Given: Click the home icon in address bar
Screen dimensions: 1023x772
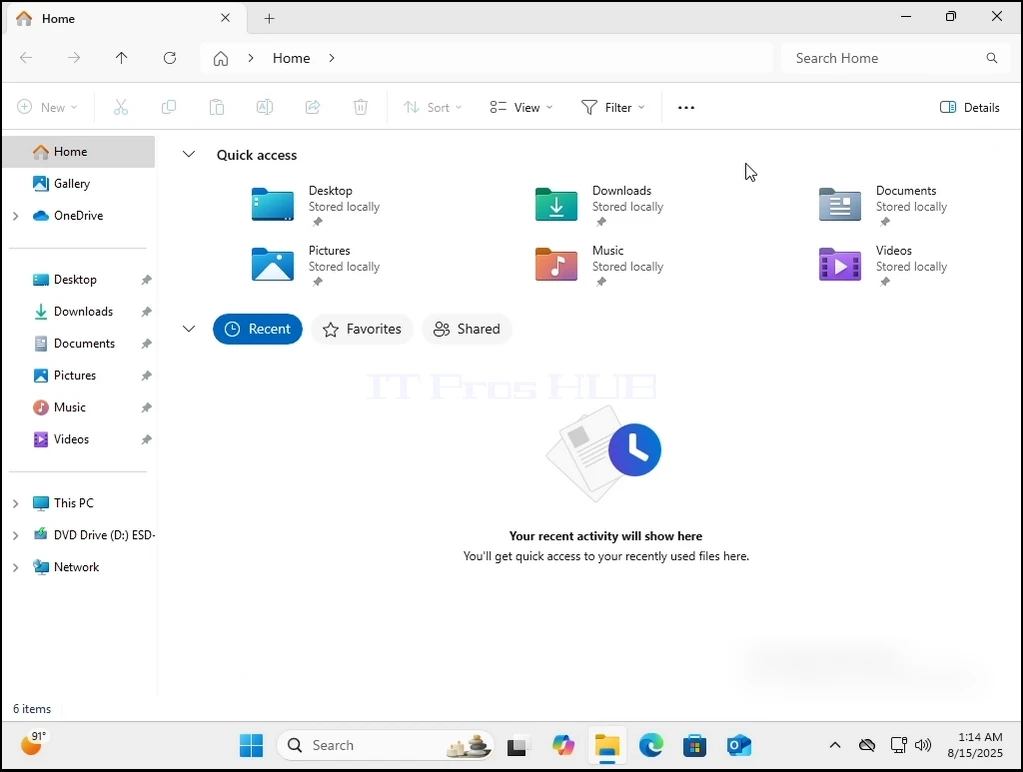Looking at the screenshot, I should [x=221, y=59].
